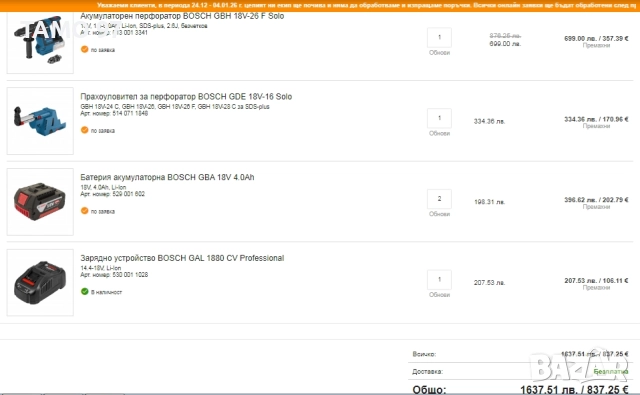Select the Общо total 1637.51 лв. / 837.25 €
Screen dimensions: 640x395
coord(574,390)
